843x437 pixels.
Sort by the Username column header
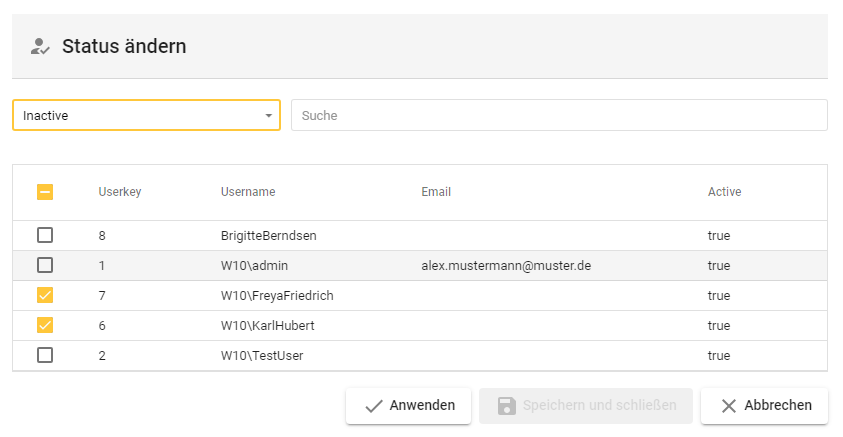[248, 192]
